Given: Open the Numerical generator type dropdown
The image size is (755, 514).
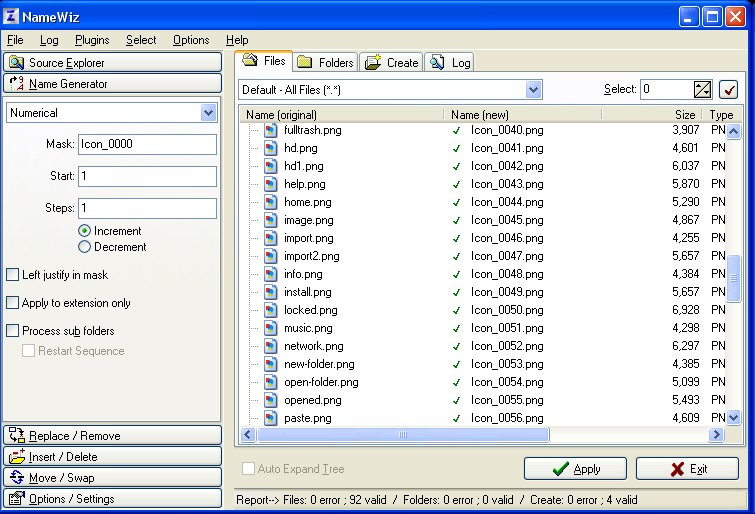Looking at the screenshot, I should [208, 113].
